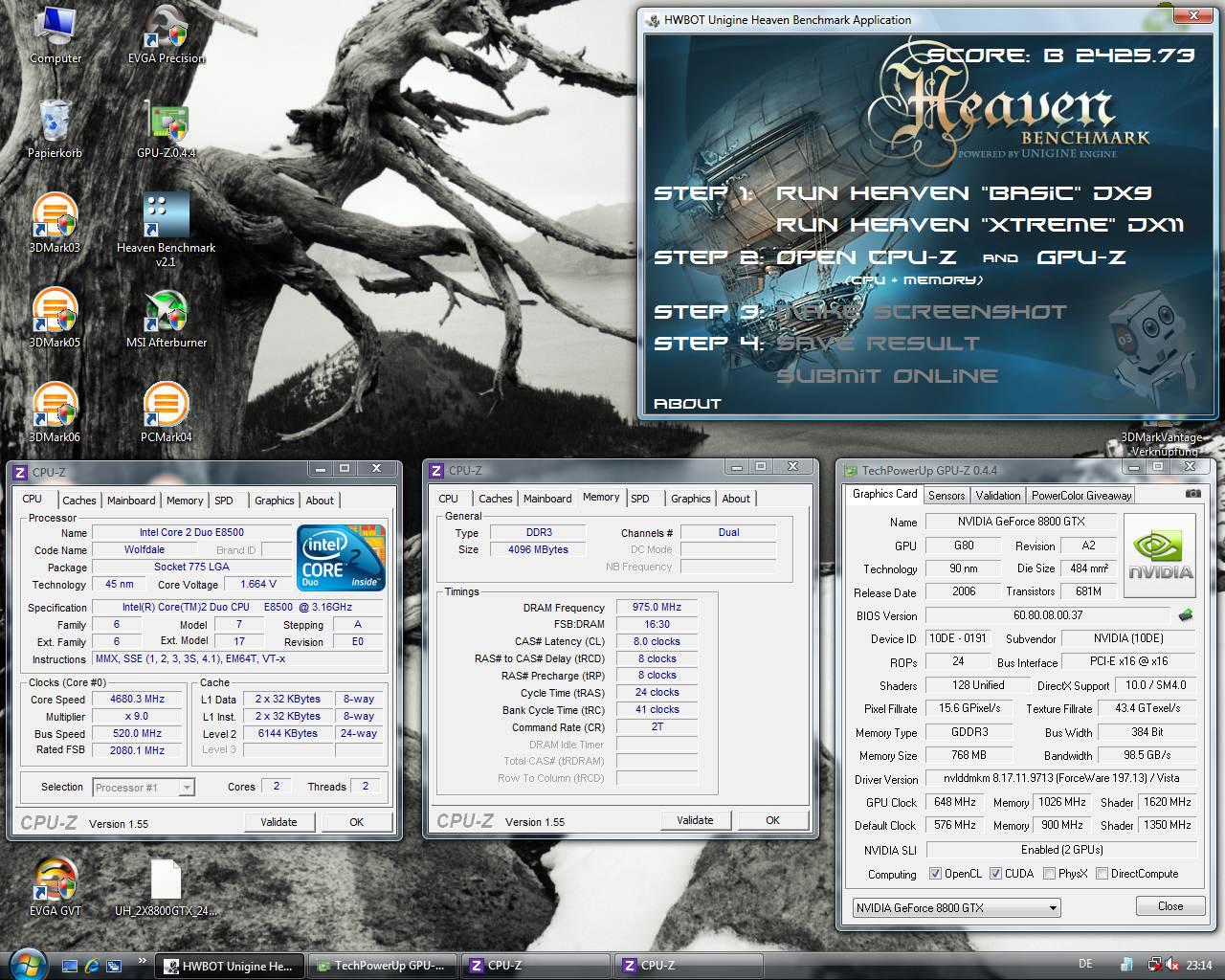This screenshot has height=980, width=1225.
Task: Launch PCMark04 shortcut
Action: [x=167, y=412]
